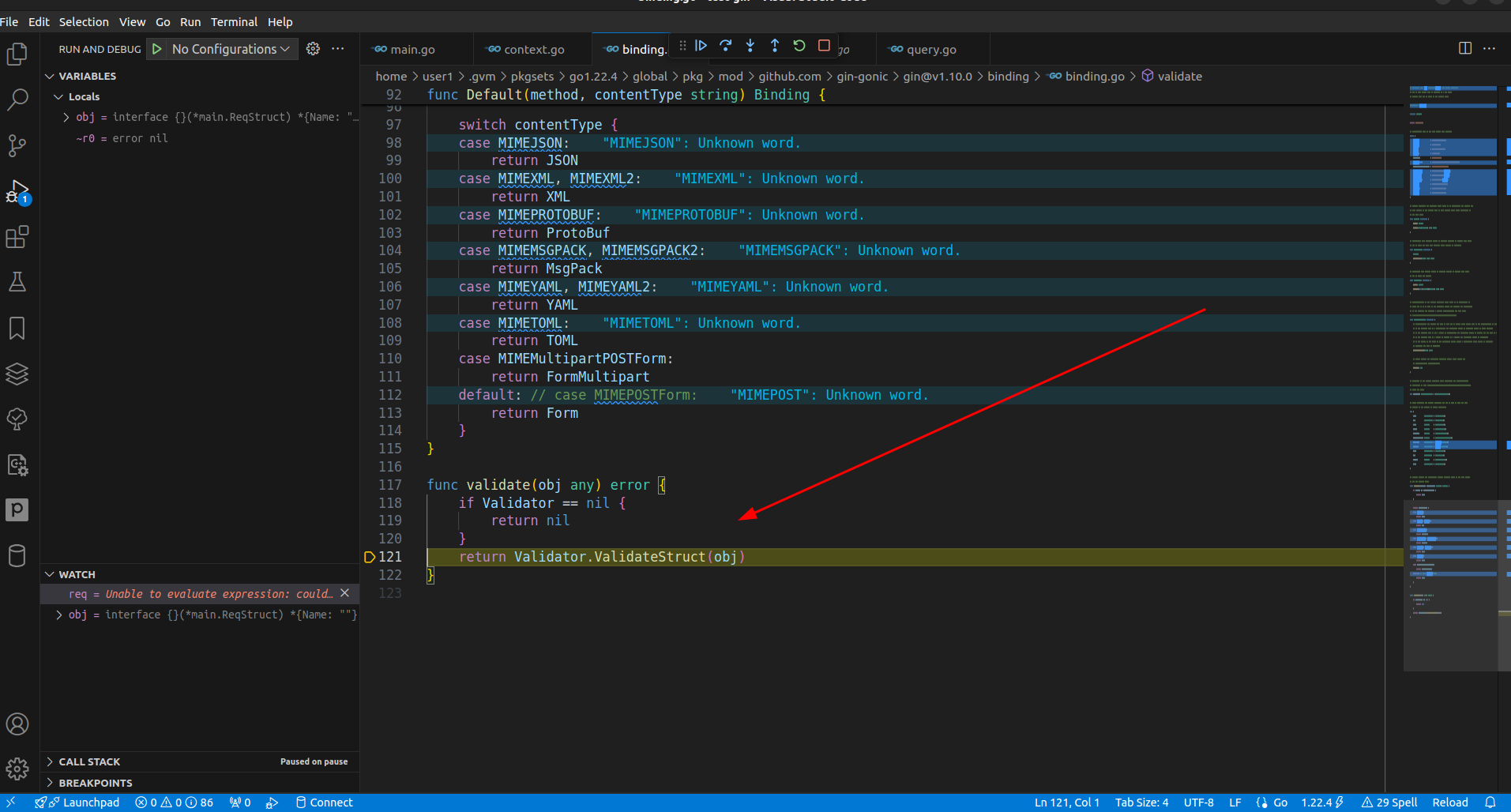This screenshot has width=1511, height=812.
Task: Open launch.json with gear icon
Action: point(314,49)
